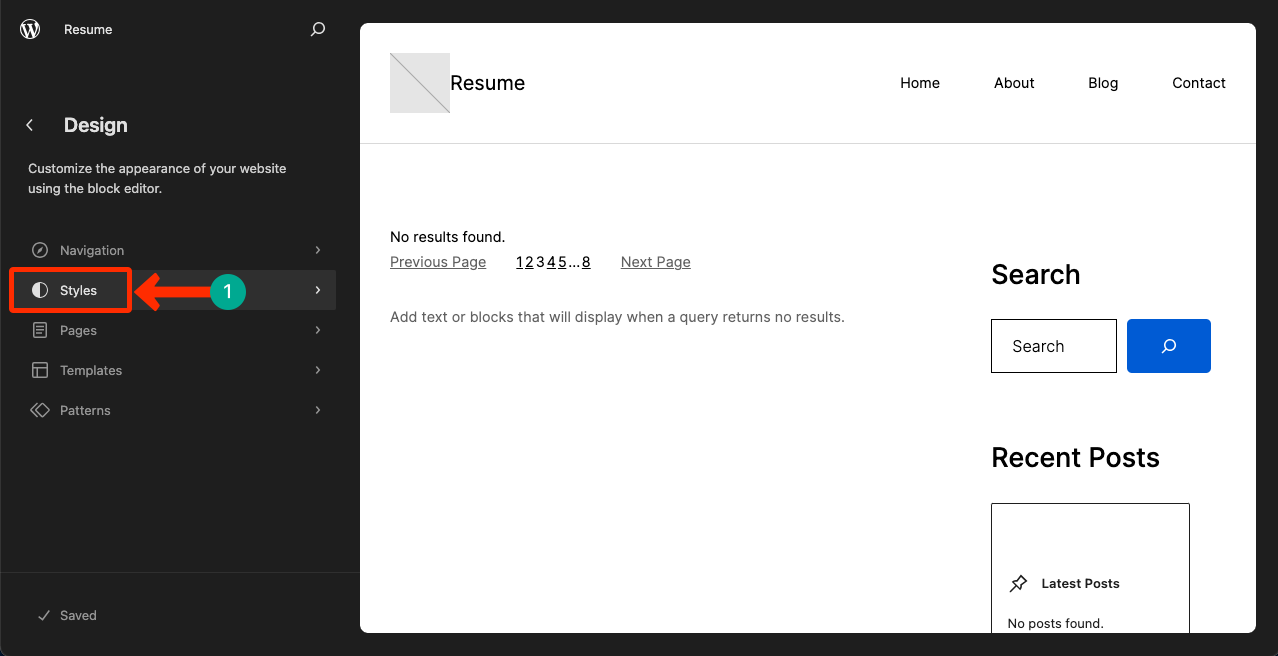Image resolution: width=1278 pixels, height=656 pixels.
Task: Follow the Next Page link
Action: (655, 262)
